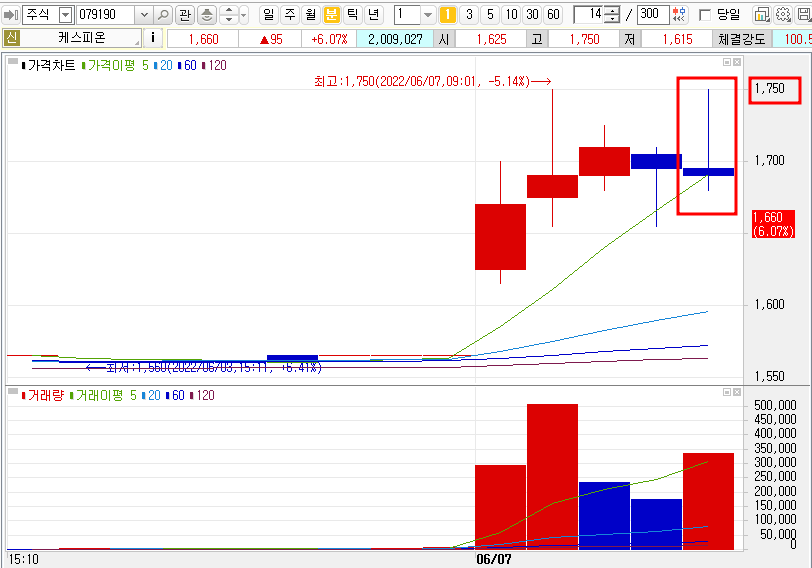Switch chart to weekly 주 period
Image resolution: width=812 pixels, height=568 pixels.
click(289, 14)
